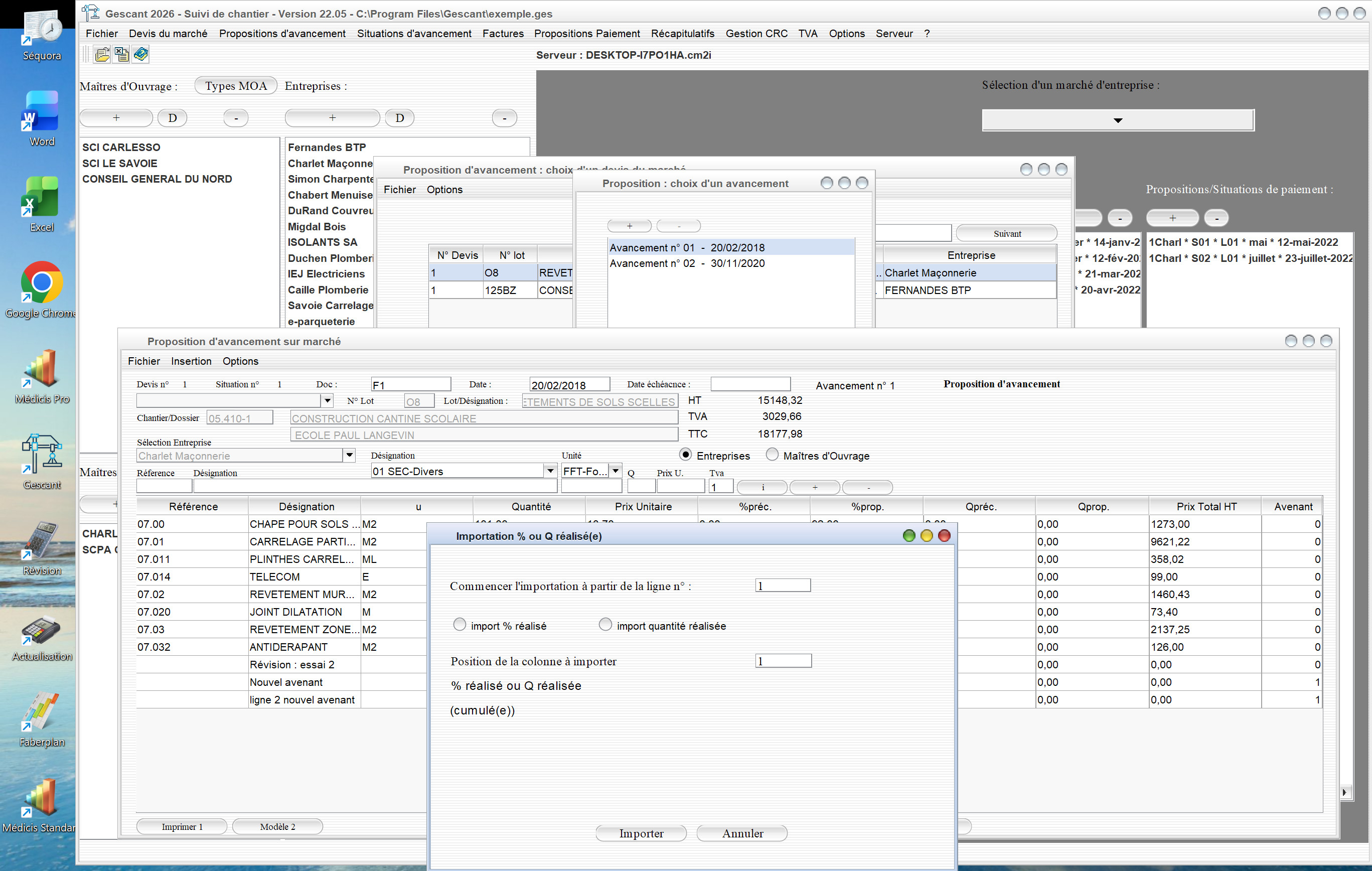Click the right scroll arrow of the table

pos(1345,792)
